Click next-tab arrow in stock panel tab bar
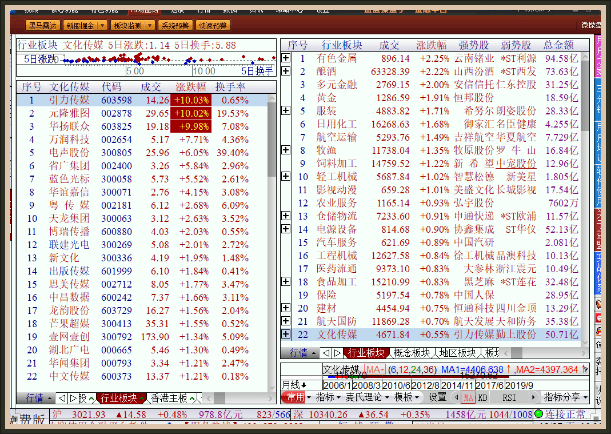611x434 pixels. pyautogui.click(x=72, y=399)
